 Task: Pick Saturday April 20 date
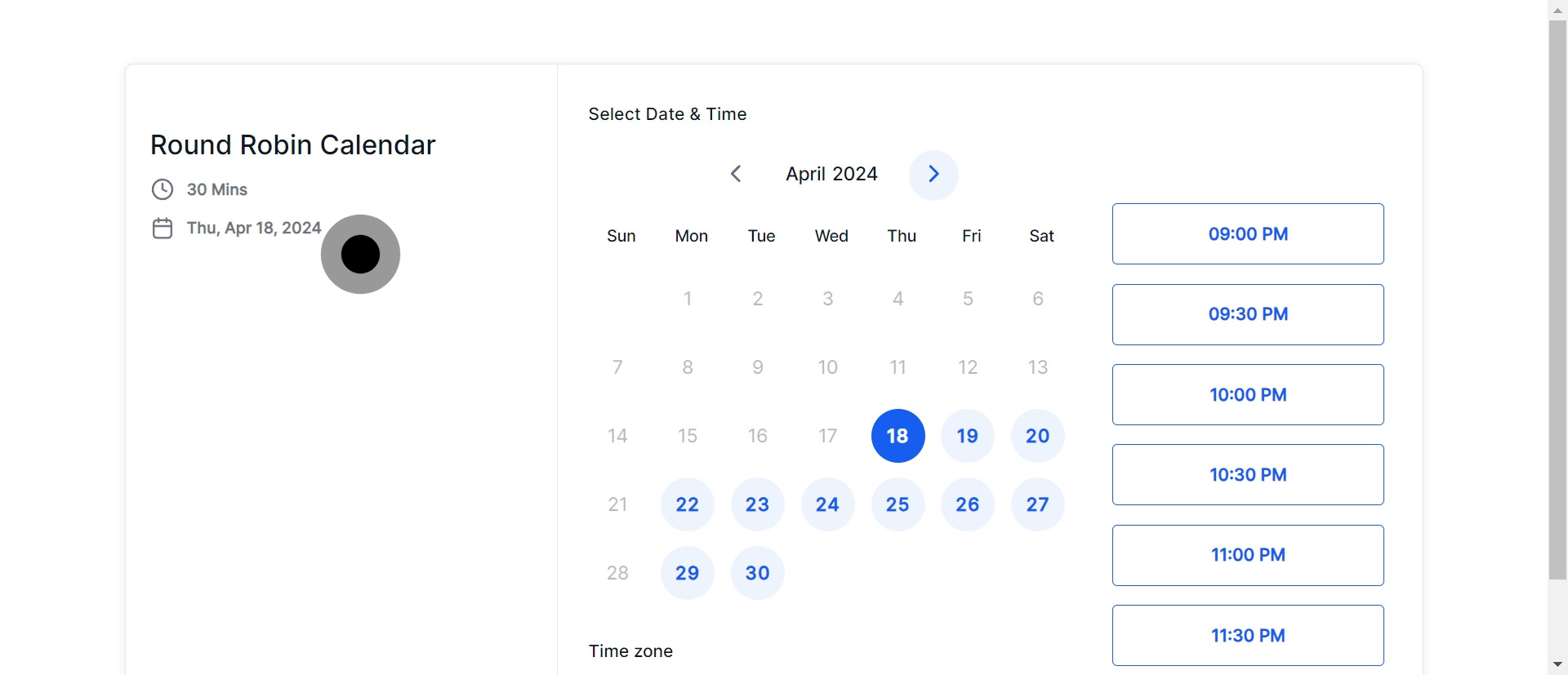tap(1038, 436)
